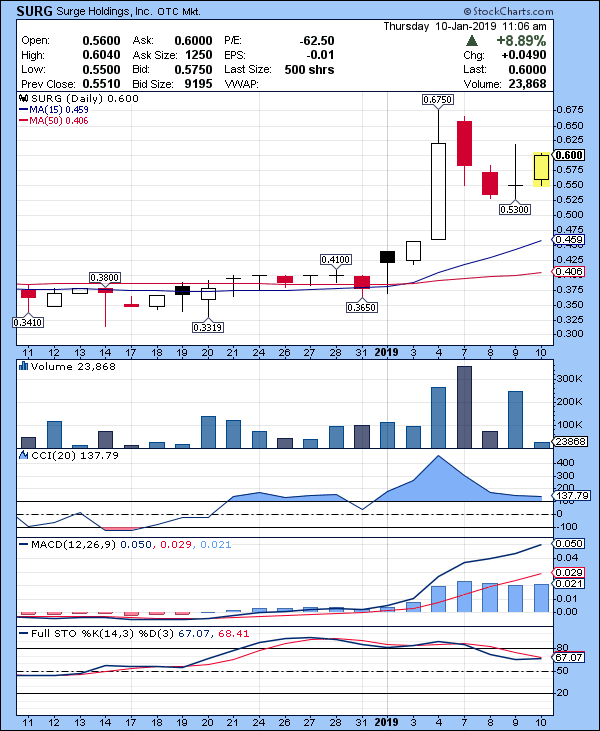Click the blue MA(15) legend line
This screenshot has width=600, height=731.
click(x=23, y=110)
